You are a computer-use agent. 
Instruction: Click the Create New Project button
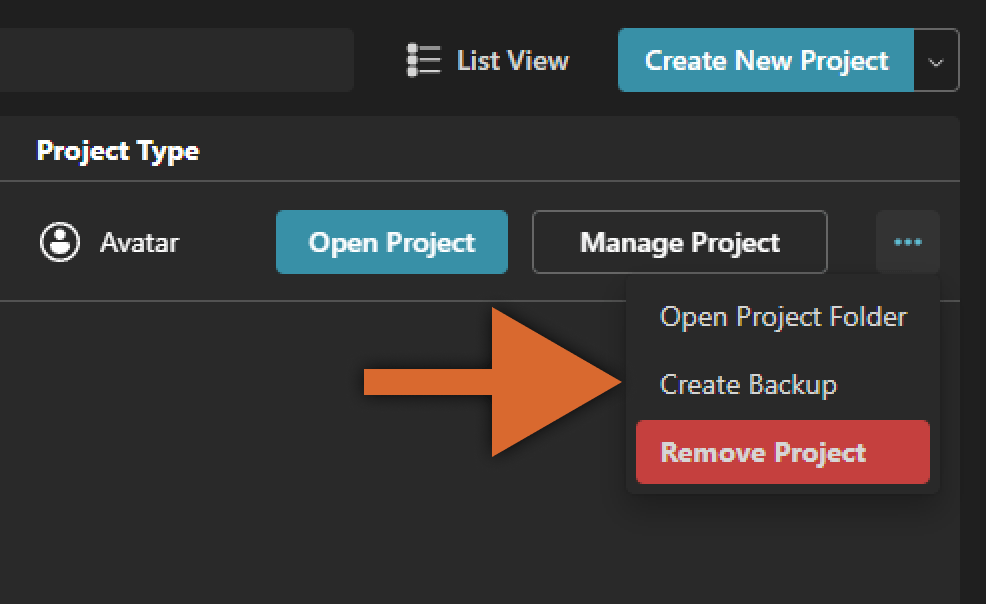766,60
